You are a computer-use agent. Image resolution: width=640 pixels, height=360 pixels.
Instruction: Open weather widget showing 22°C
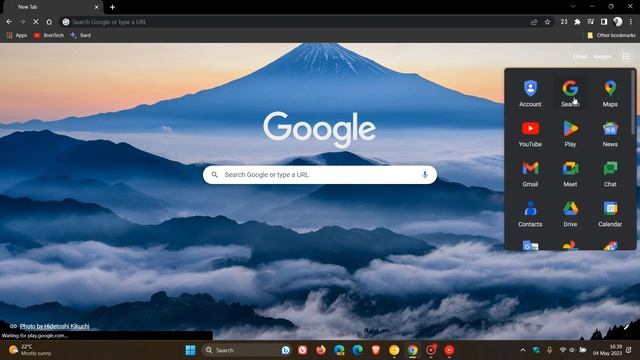(x=31, y=350)
